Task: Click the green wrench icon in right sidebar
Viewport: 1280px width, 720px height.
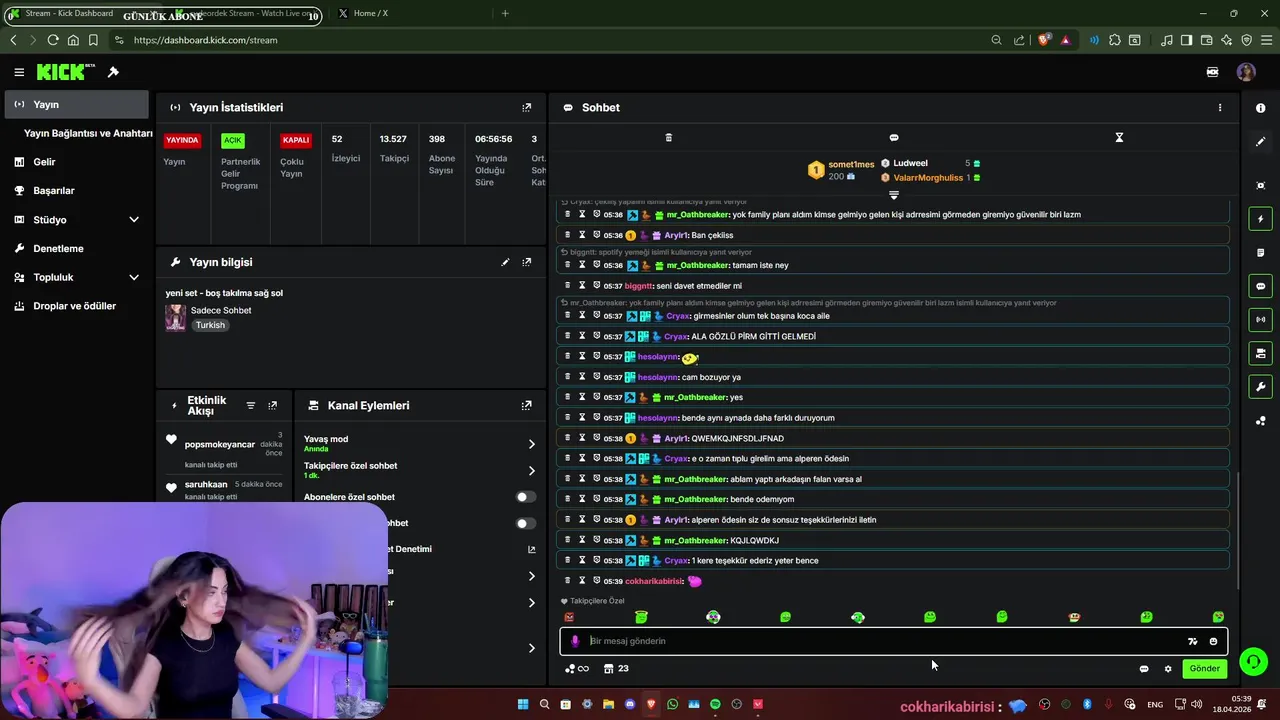Action: tap(1260, 387)
